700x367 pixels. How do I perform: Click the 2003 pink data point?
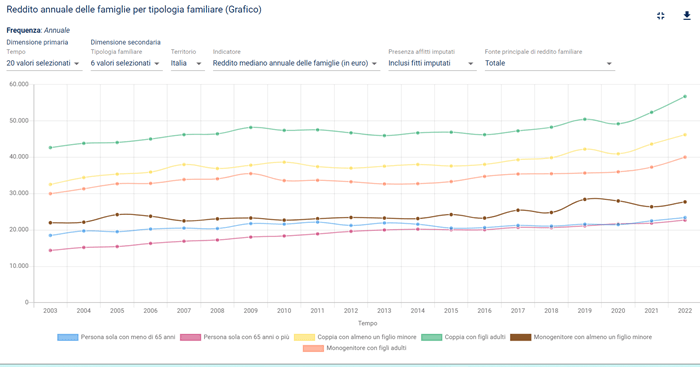click(x=50, y=250)
